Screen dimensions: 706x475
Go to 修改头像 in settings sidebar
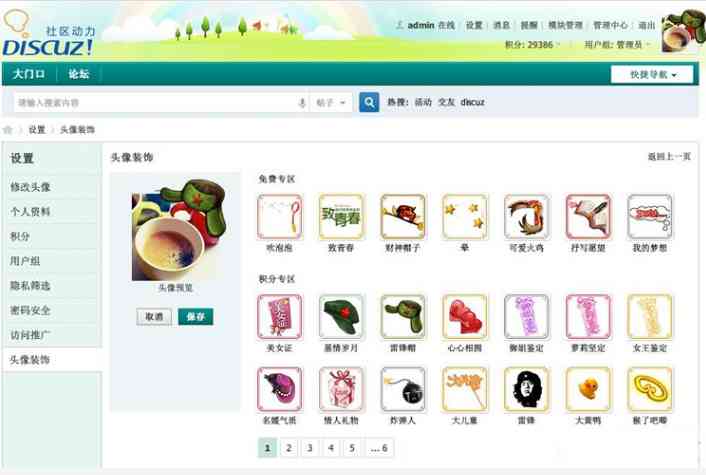pyautogui.click(x=30, y=187)
